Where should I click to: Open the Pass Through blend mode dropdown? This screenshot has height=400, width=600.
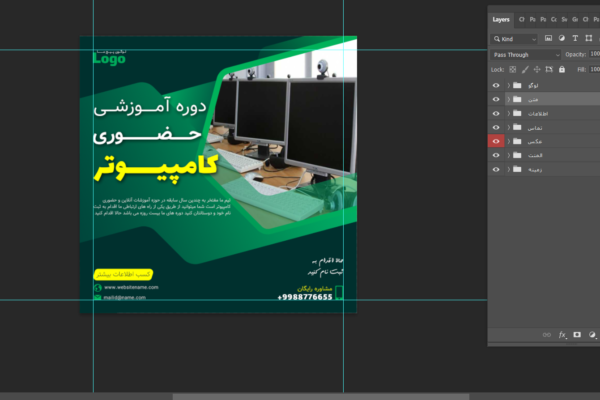pyautogui.click(x=523, y=54)
